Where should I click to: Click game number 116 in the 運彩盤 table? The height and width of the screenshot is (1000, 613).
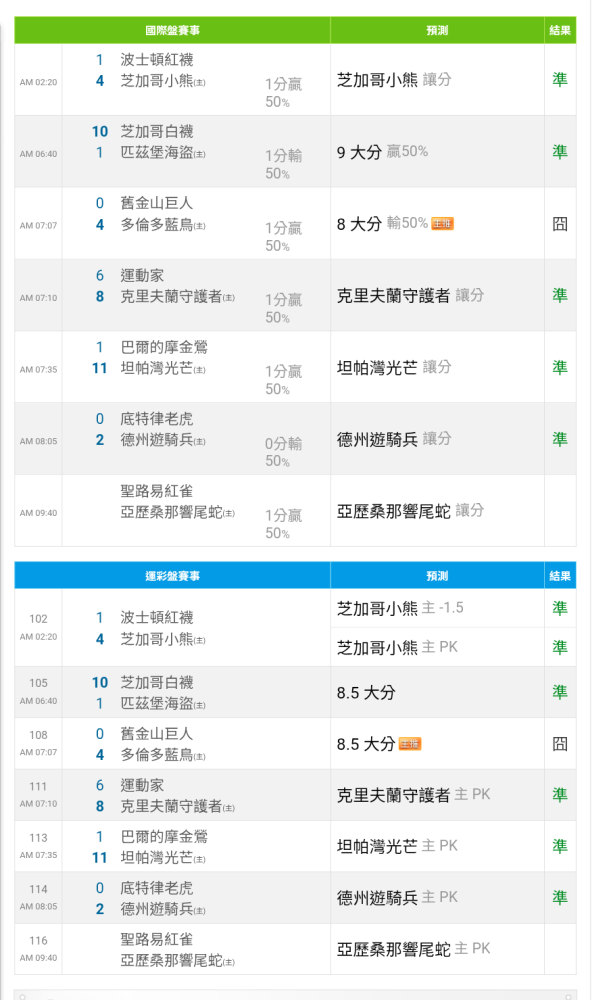coord(38,941)
